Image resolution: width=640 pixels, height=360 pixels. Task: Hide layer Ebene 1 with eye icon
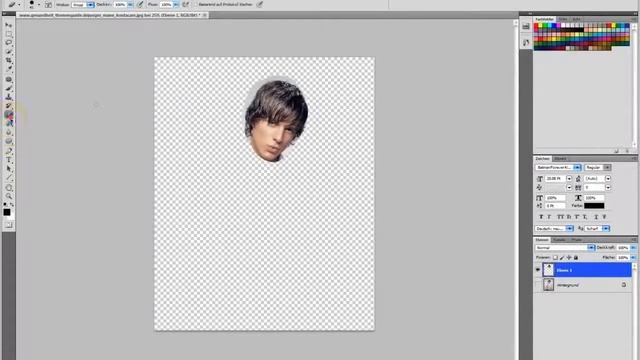538,270
